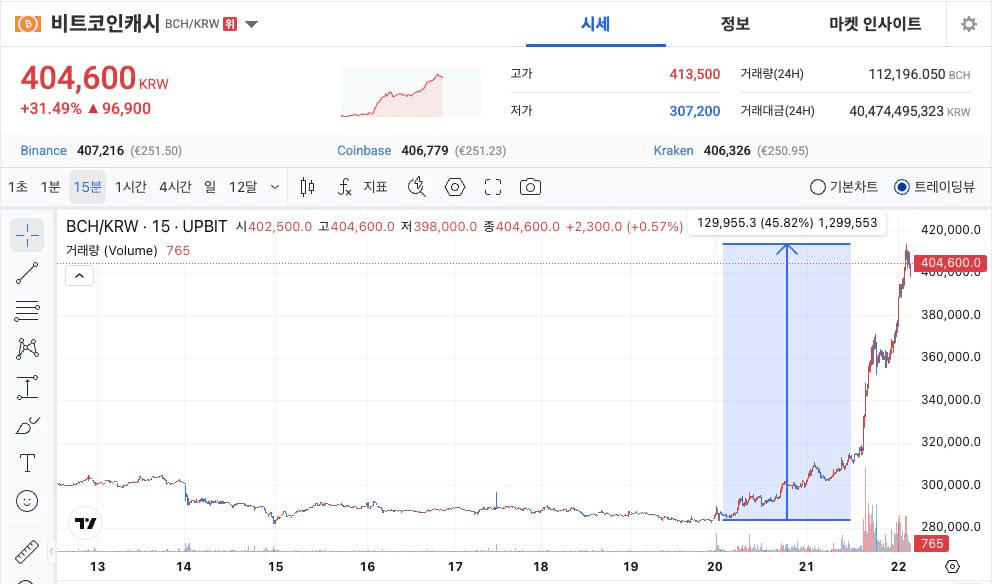
Task: Click the date label 15 on time axis
Action: point(275,566)
